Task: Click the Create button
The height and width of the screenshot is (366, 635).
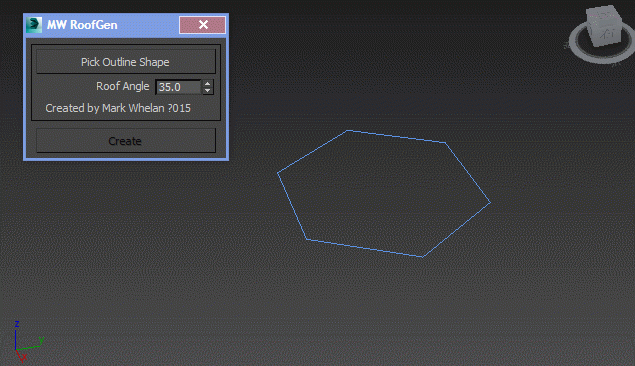Action: tap(126, 141)
